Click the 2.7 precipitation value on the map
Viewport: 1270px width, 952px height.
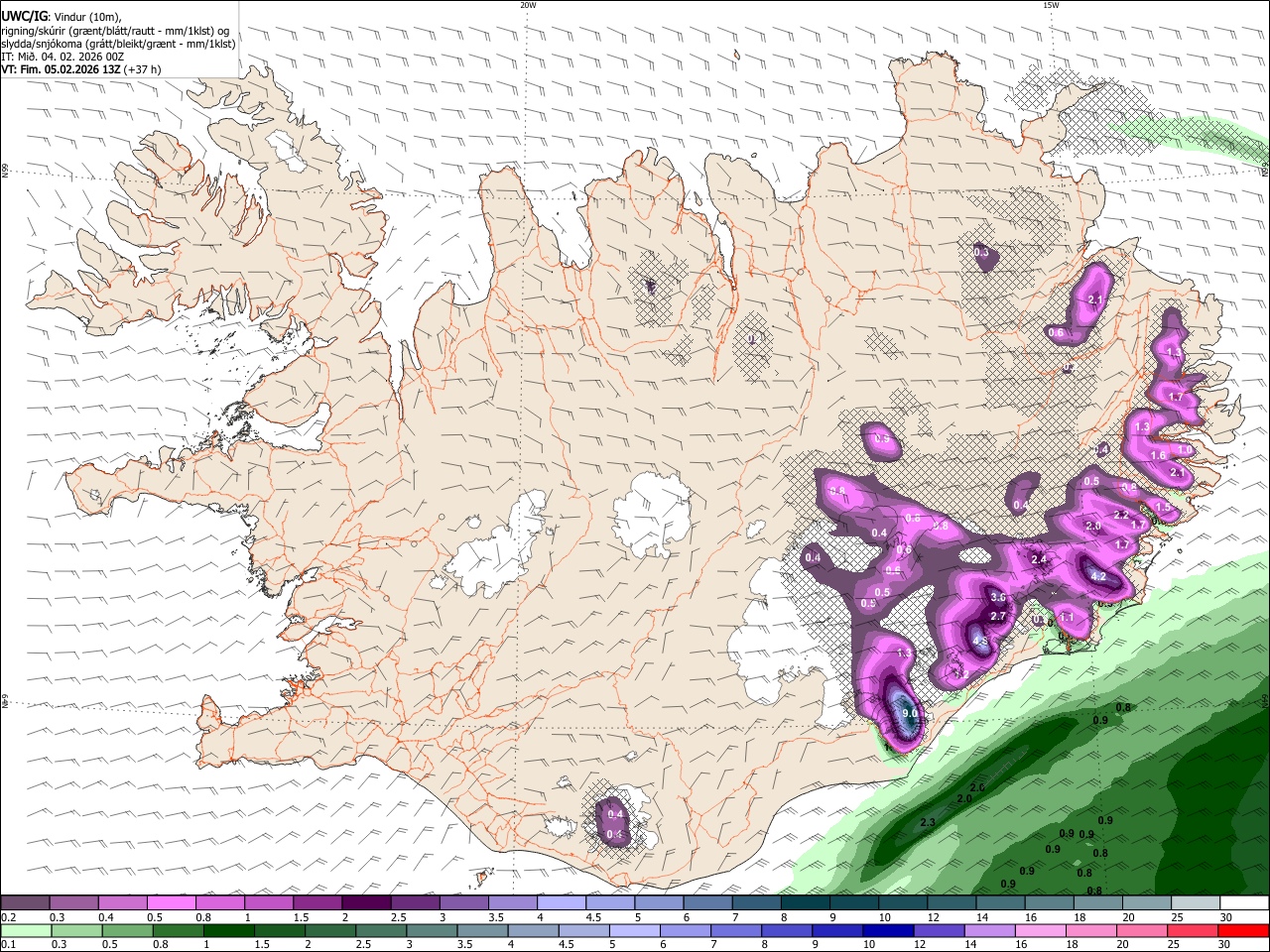998,616
